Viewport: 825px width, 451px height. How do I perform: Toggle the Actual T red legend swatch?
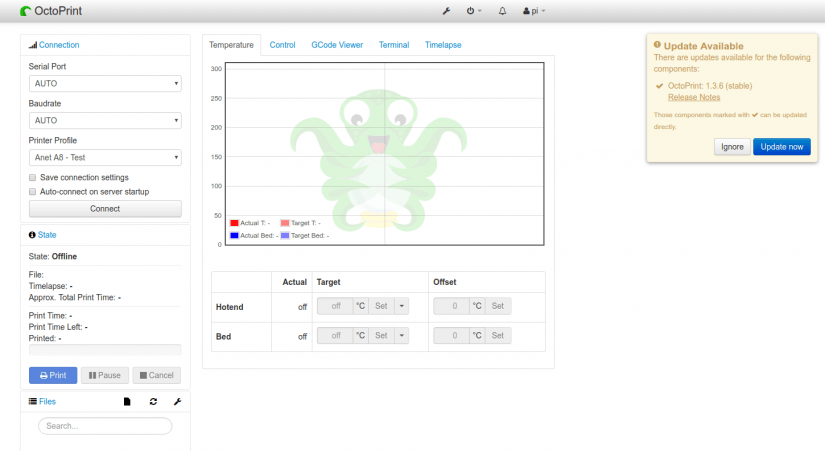[234, 223]
